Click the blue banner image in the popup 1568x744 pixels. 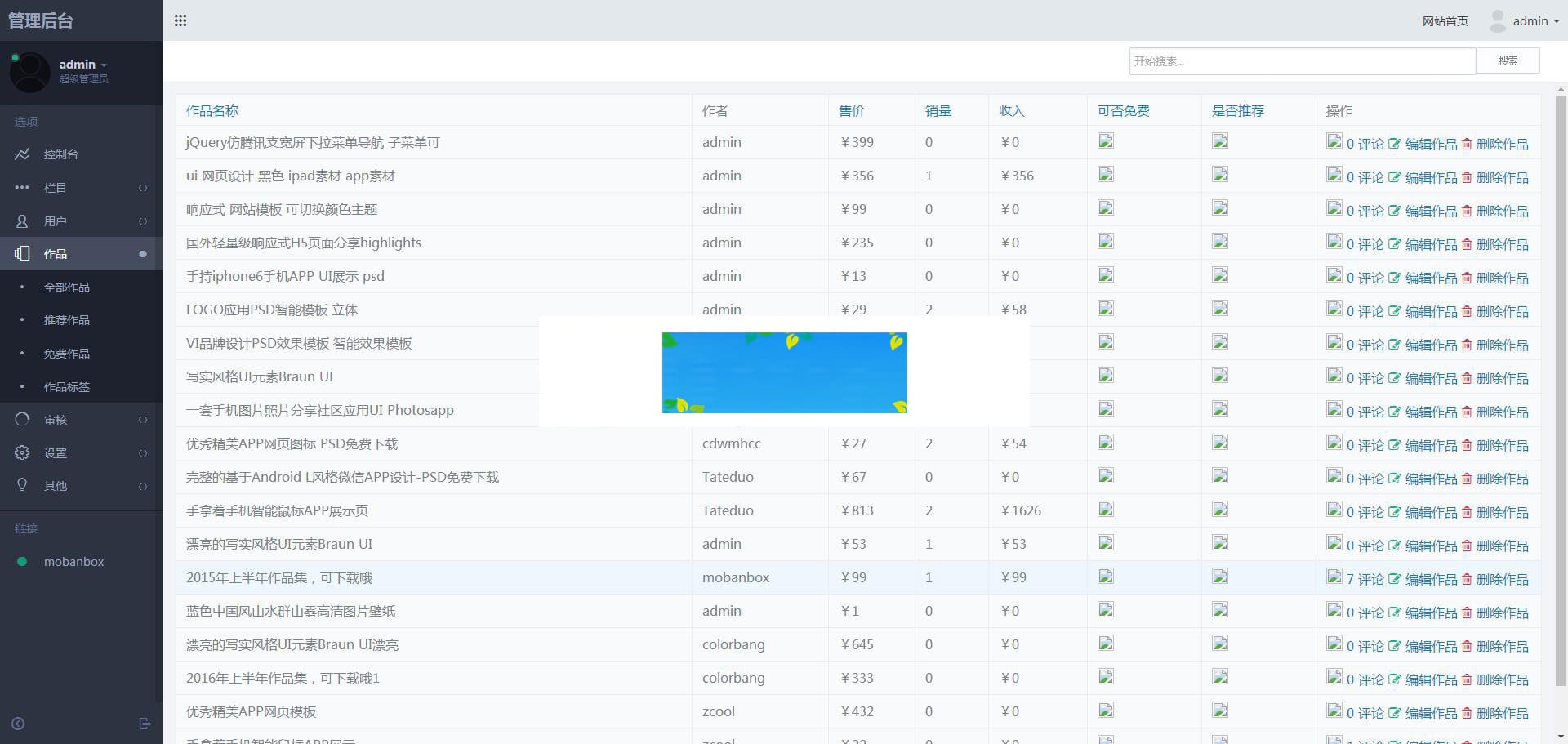click(784, 372)
